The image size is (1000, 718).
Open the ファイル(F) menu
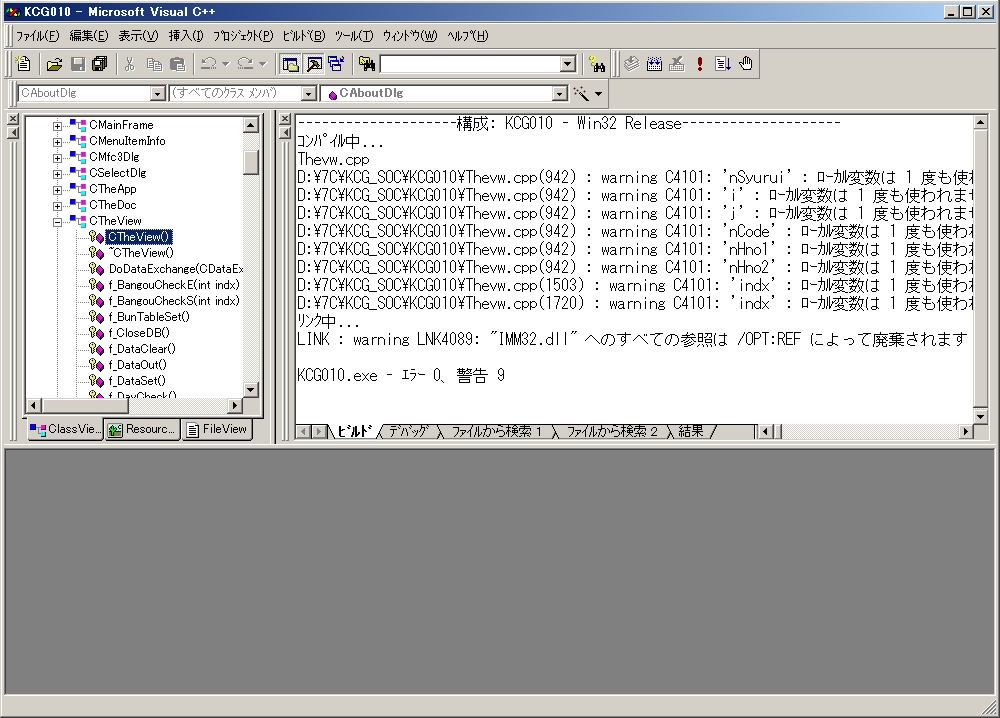(x=38, y=36)
